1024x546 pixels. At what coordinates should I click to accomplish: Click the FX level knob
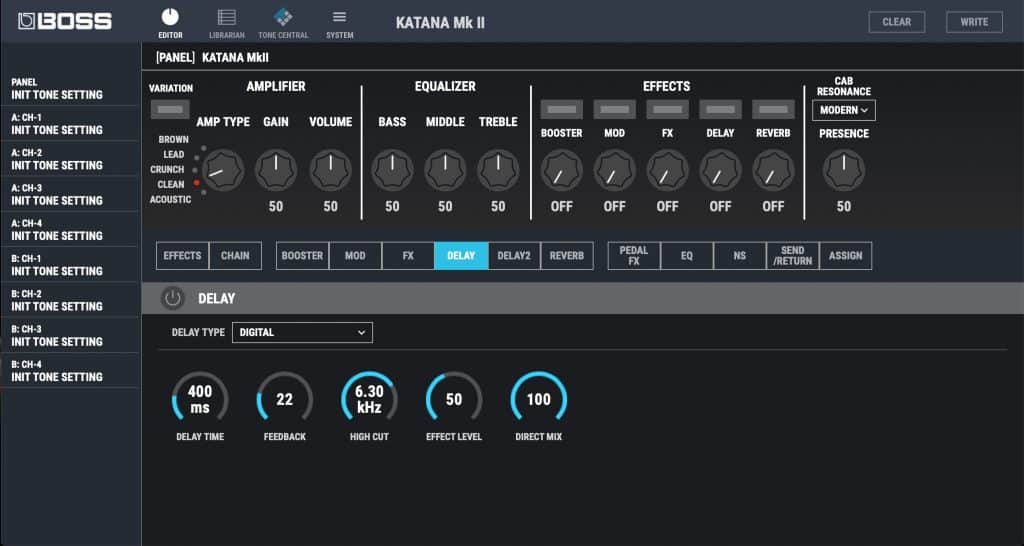pos(667,170)
